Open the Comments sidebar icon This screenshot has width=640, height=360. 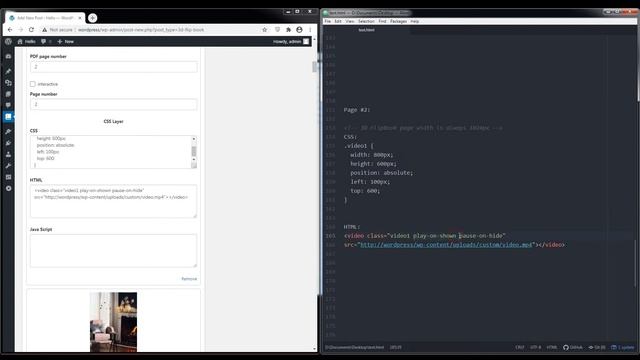[8, 105]
